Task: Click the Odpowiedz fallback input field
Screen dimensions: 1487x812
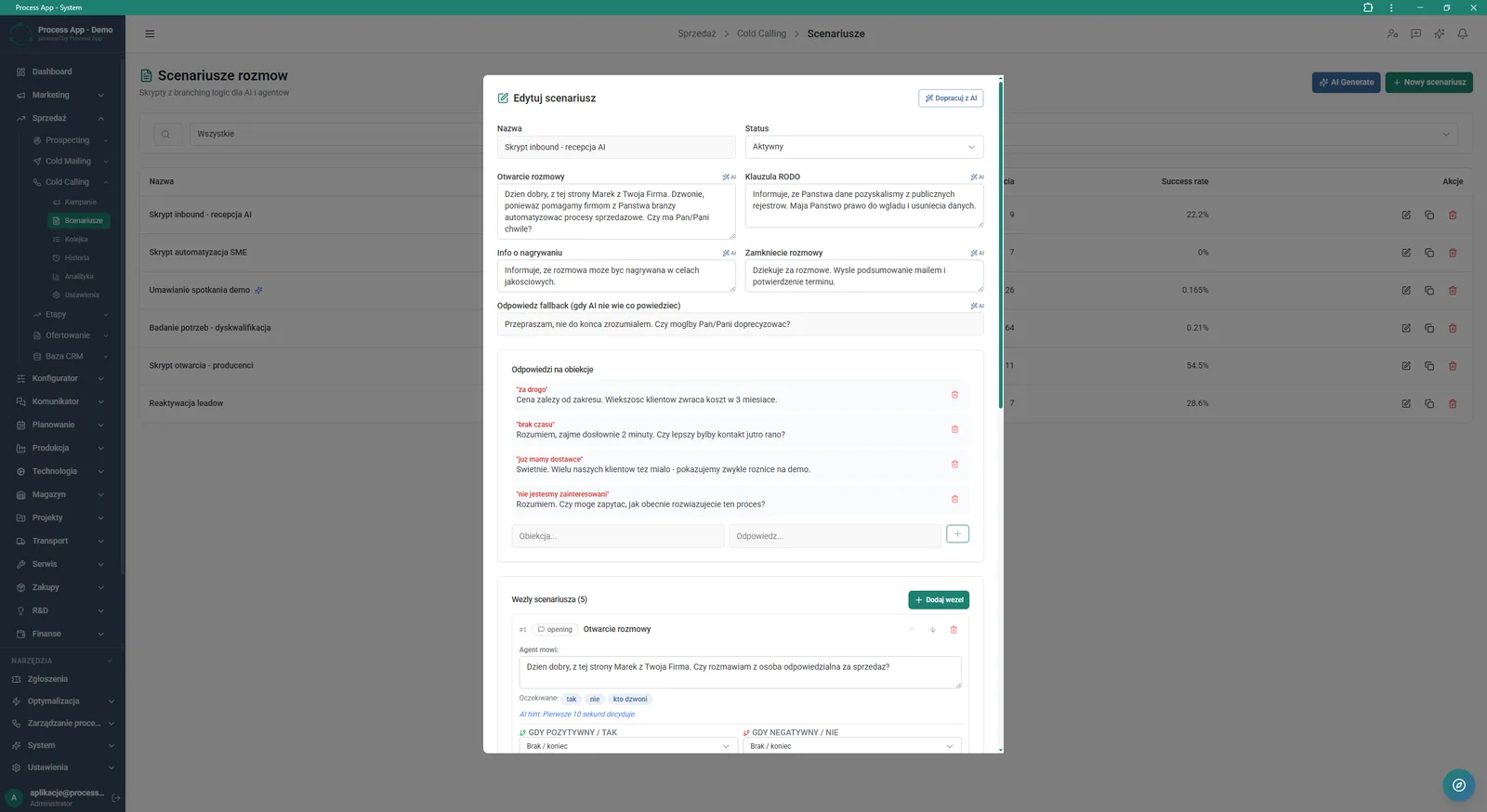Action: coord(740,324)
